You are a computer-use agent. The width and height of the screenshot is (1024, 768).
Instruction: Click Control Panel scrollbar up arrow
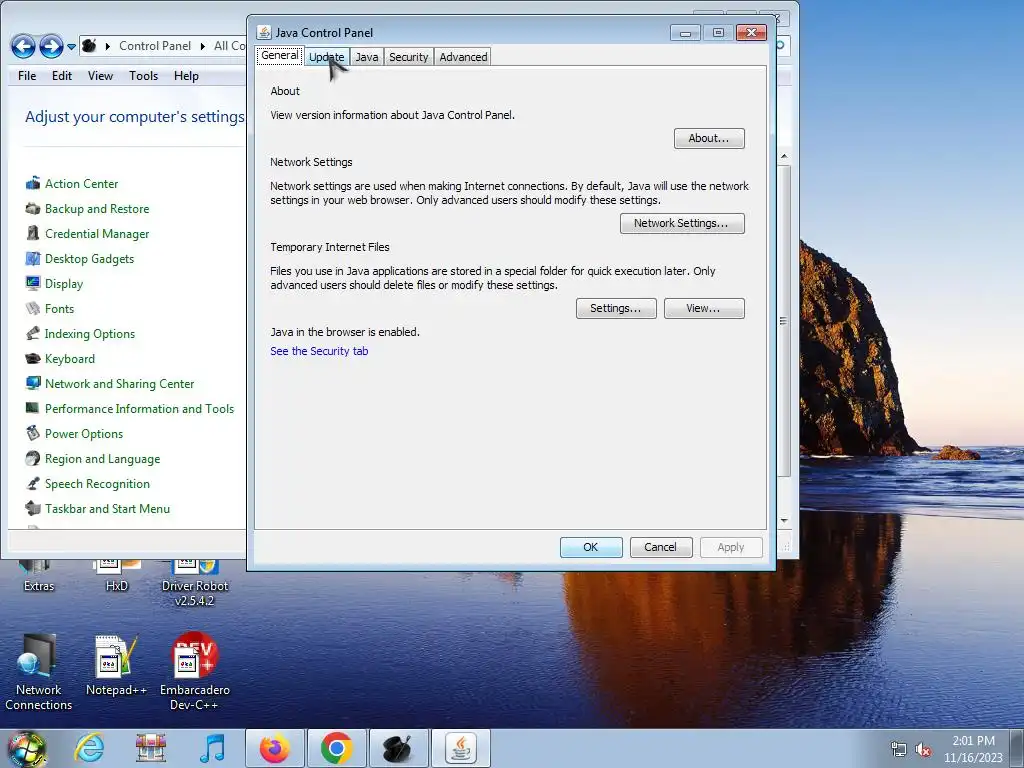(x=784, y=157)
